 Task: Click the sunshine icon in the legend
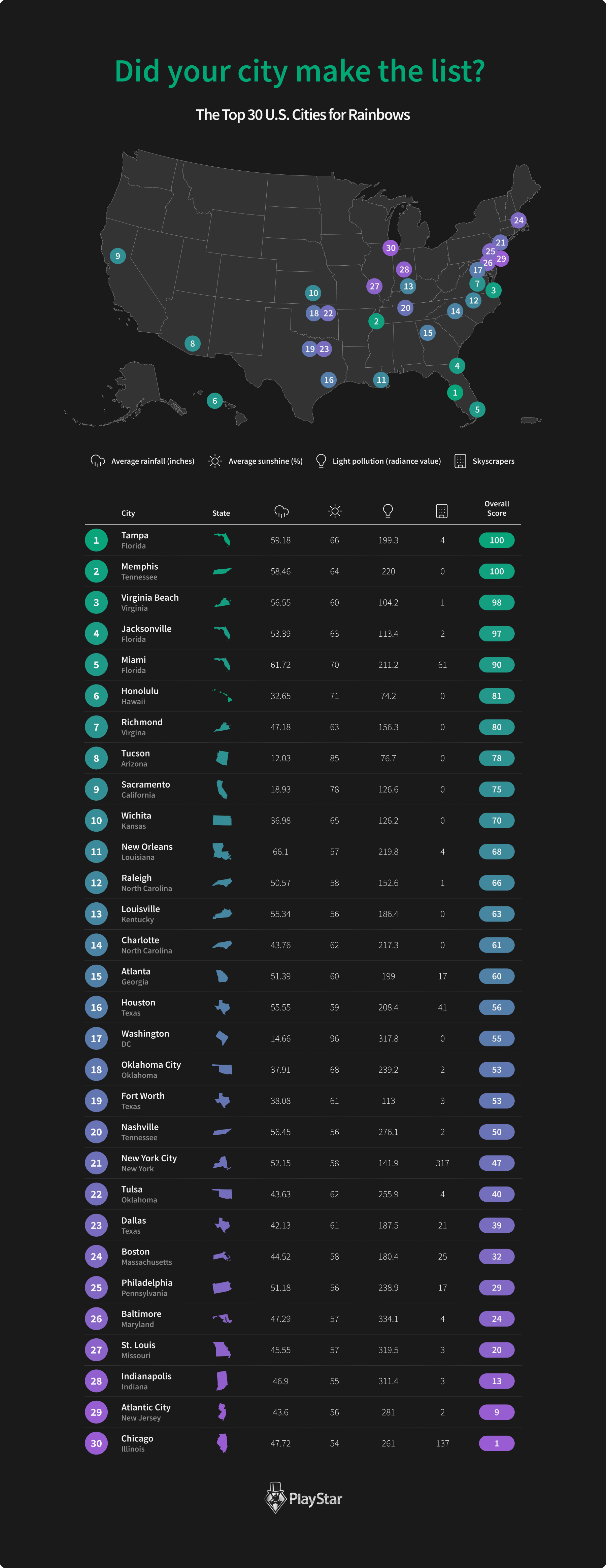(x=215, y=461)
